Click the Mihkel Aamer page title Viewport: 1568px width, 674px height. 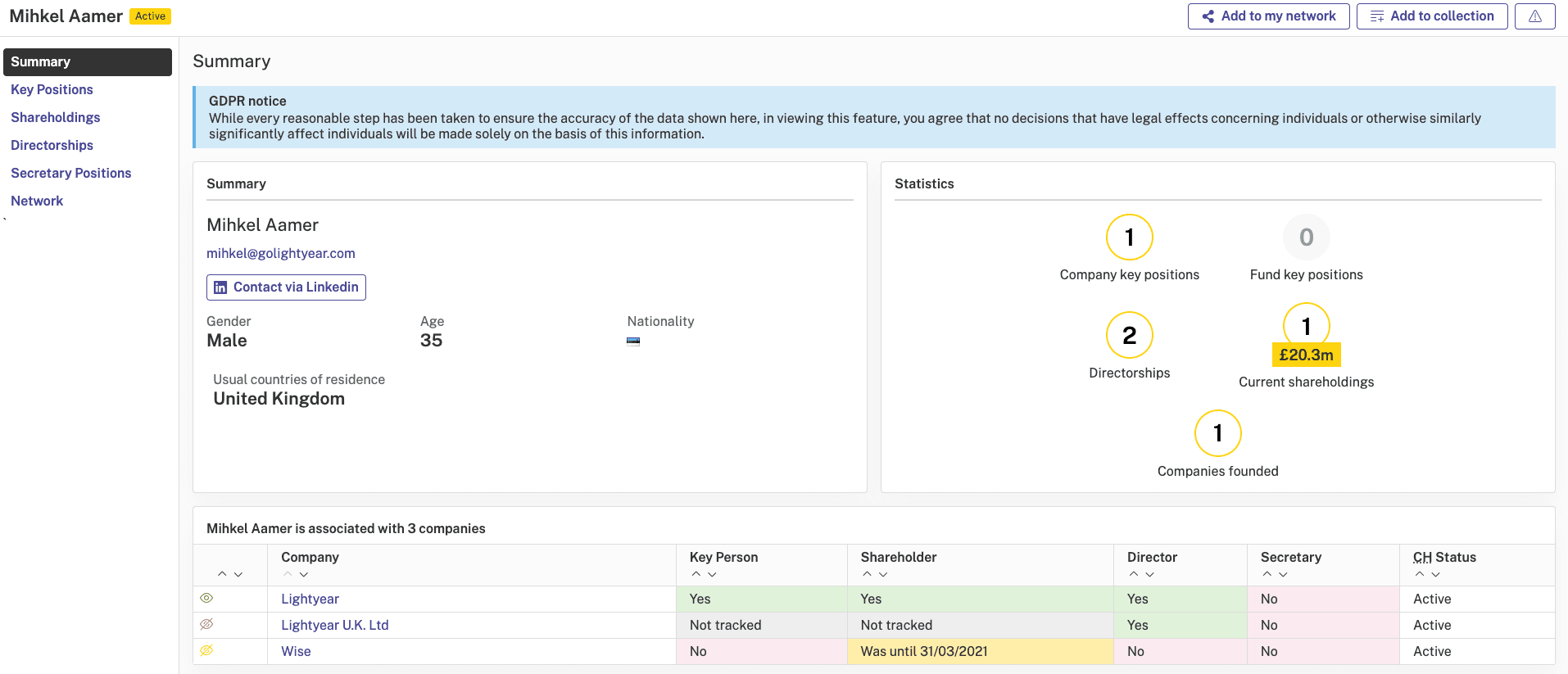(66, 16)
